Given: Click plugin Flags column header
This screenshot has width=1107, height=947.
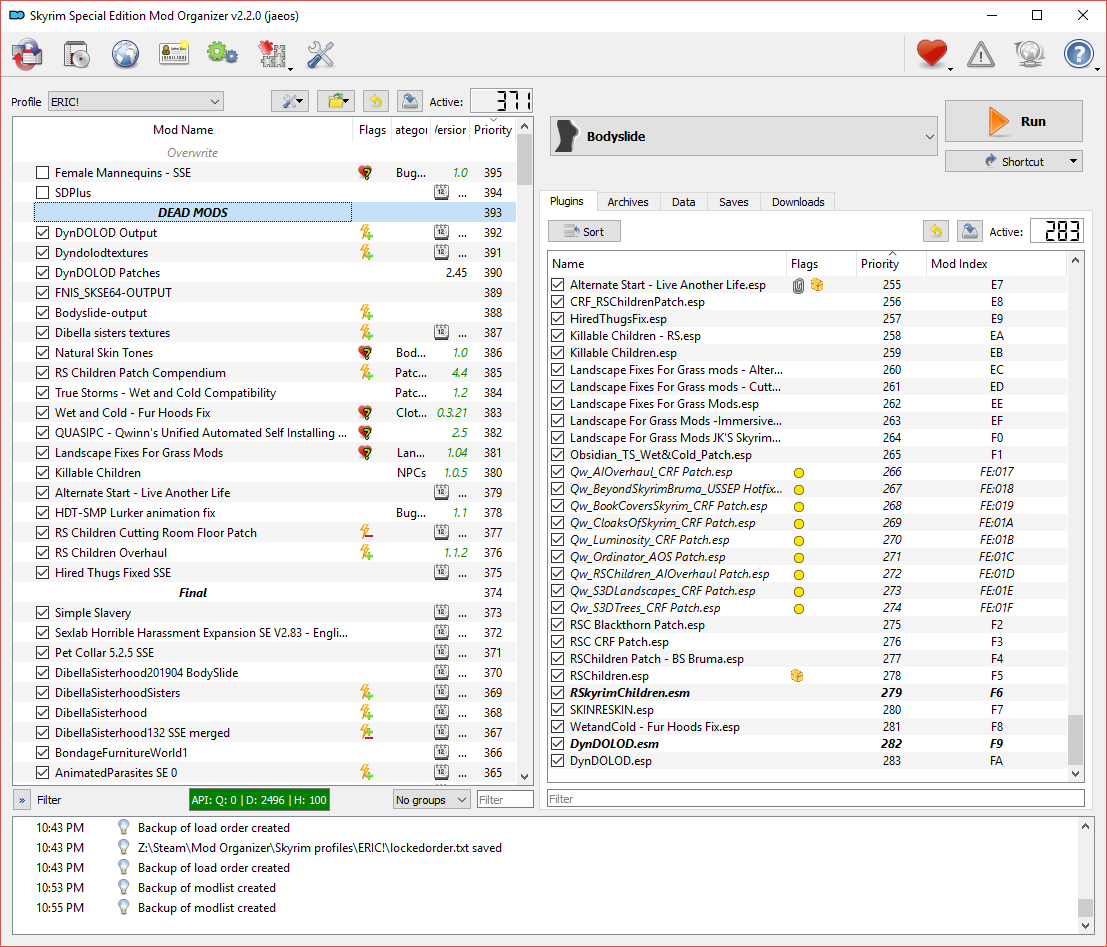Looking at the screenshot, I should tap(821, 263).
